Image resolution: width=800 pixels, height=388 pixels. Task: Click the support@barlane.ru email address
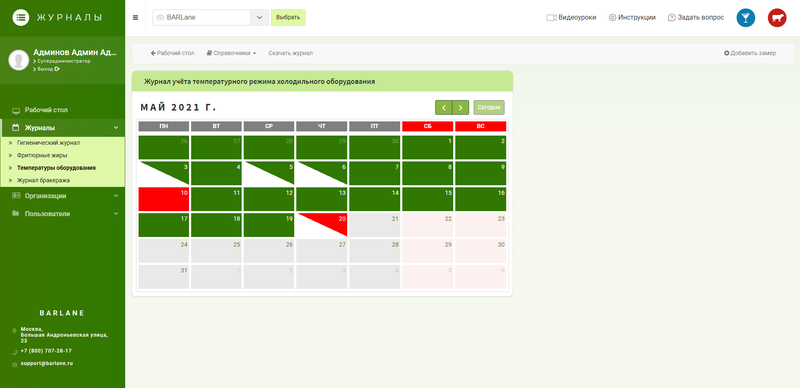click(46, 363)
